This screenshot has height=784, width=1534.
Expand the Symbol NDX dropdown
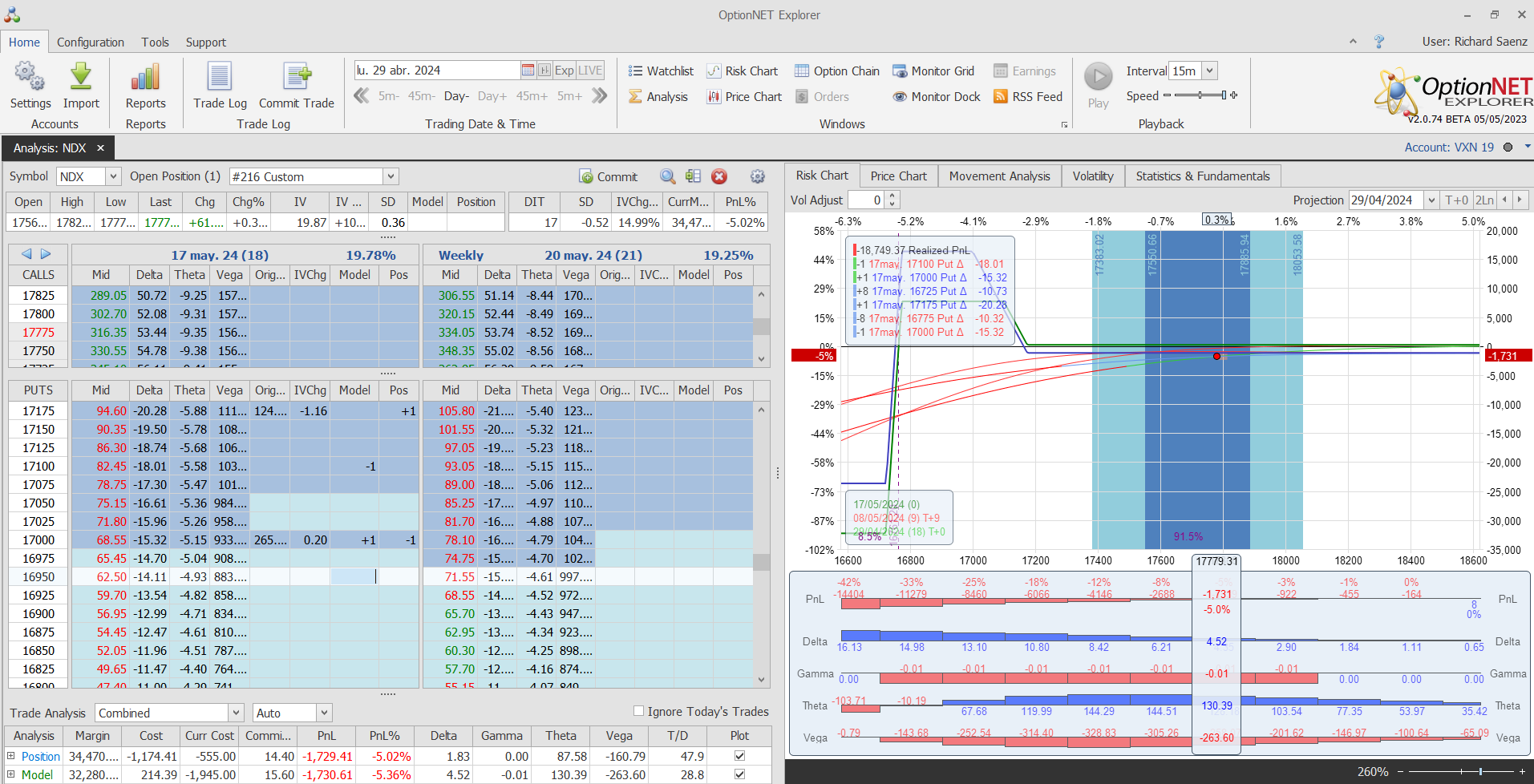[x=113, y=176]
